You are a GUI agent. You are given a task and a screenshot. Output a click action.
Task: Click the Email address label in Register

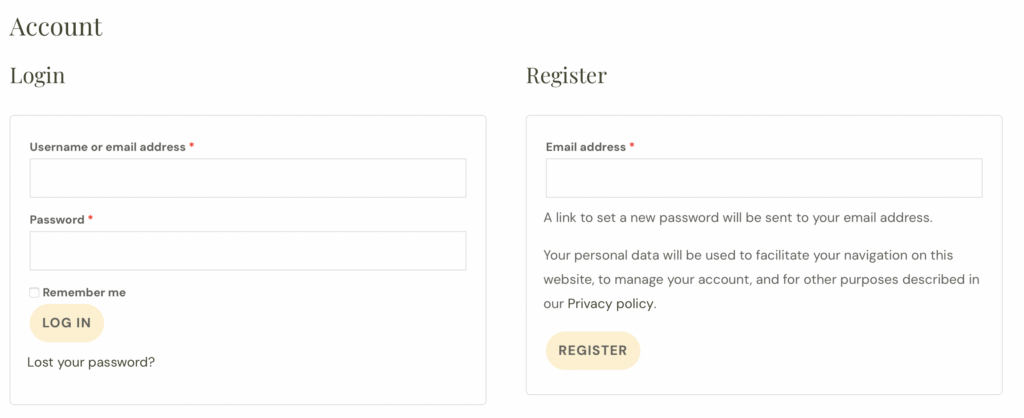[x=585, y=147]
